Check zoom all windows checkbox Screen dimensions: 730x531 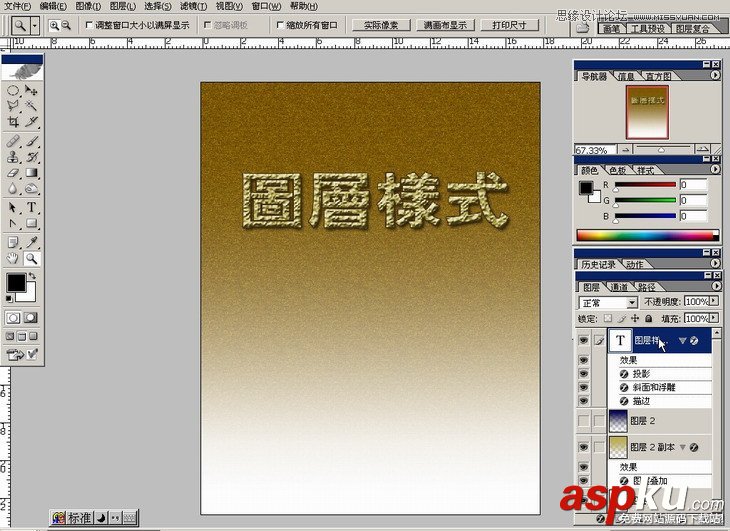pyautogui.click(x=280, y=25)
